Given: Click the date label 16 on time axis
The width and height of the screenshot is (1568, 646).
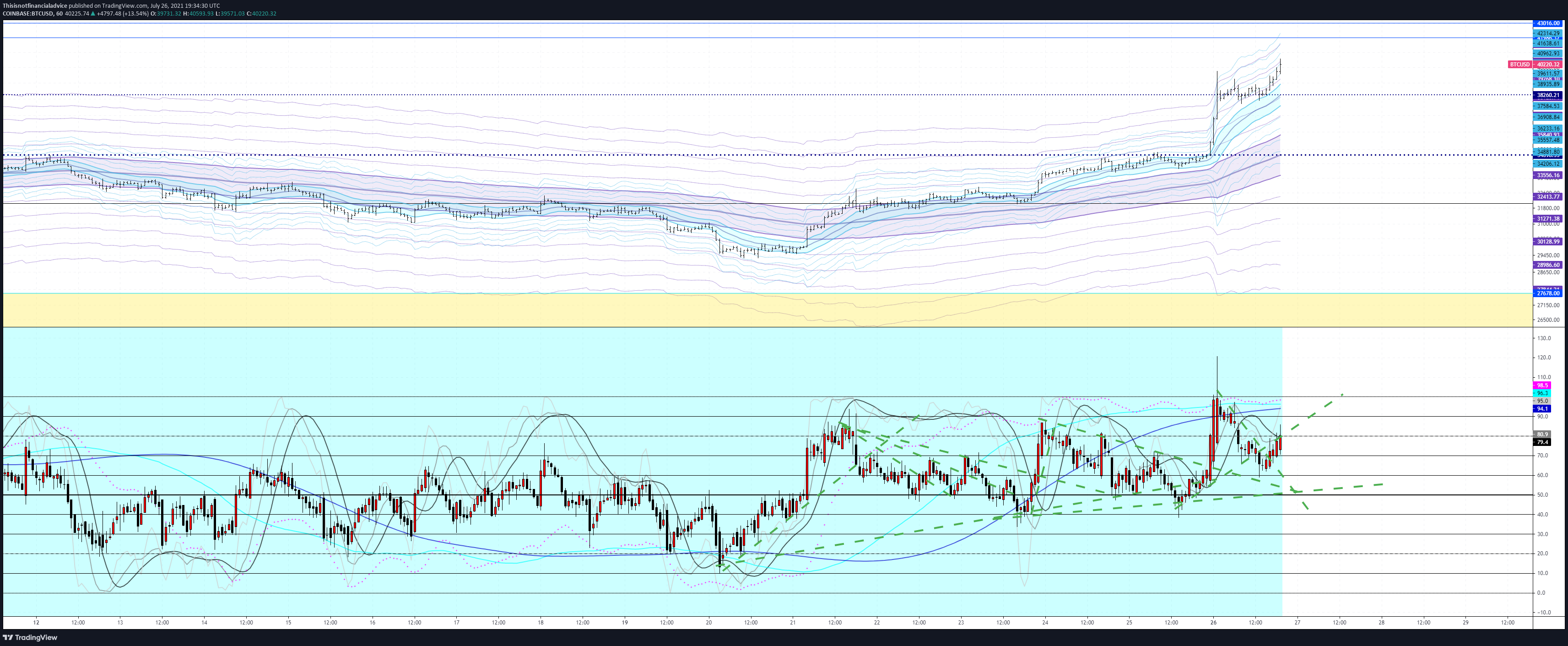Looking at the screenshot, I should click(x=373, y=623).
